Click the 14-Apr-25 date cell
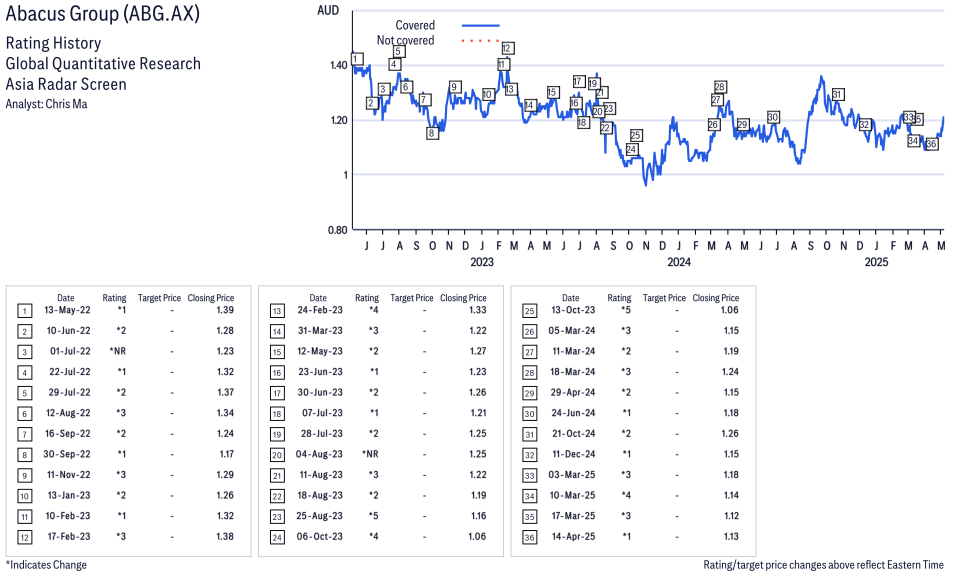This screenshot has width=955, height=571. pos(573,536)
